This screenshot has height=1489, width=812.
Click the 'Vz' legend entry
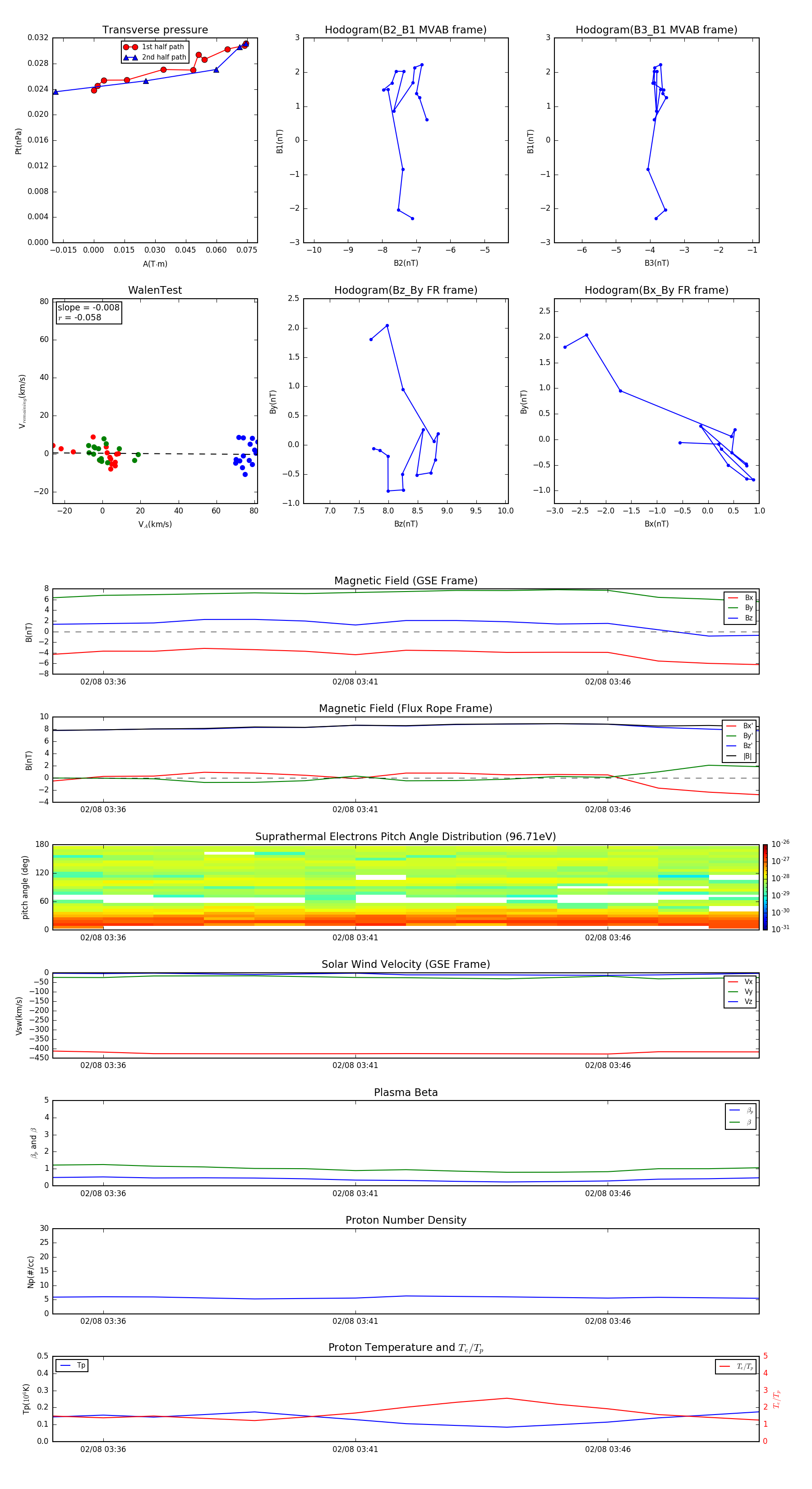coord(740,1002)
